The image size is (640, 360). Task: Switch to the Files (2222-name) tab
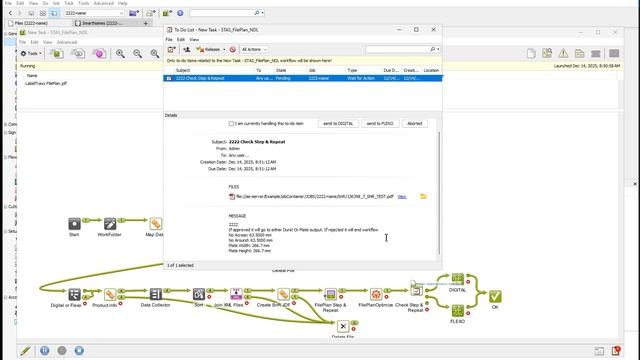pyautogui.click(x=31, y=23)
